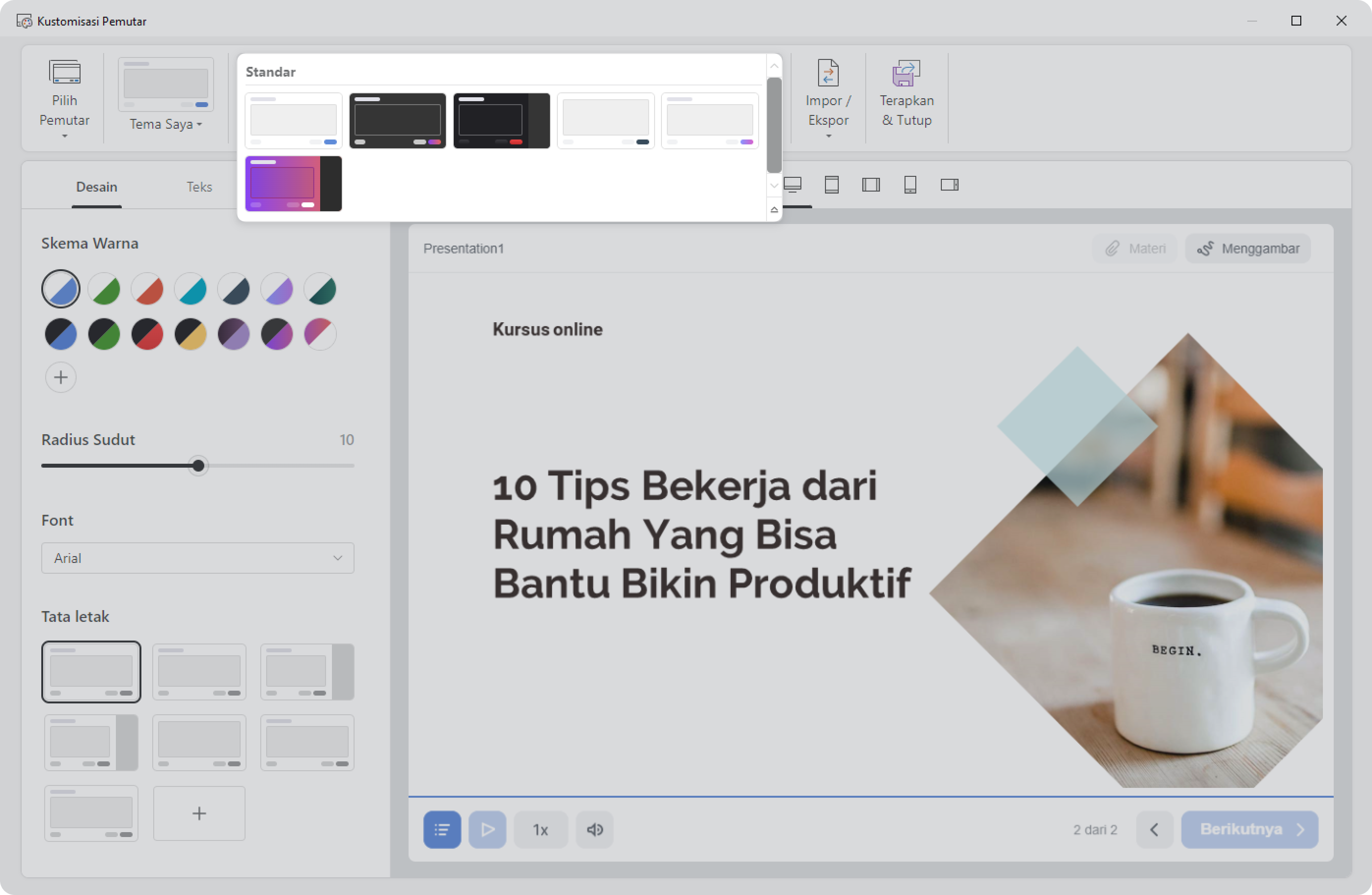Viewport: 1372px width, 895px height.
Task: Select the middle layout in the second row
Action: point(199,742)
